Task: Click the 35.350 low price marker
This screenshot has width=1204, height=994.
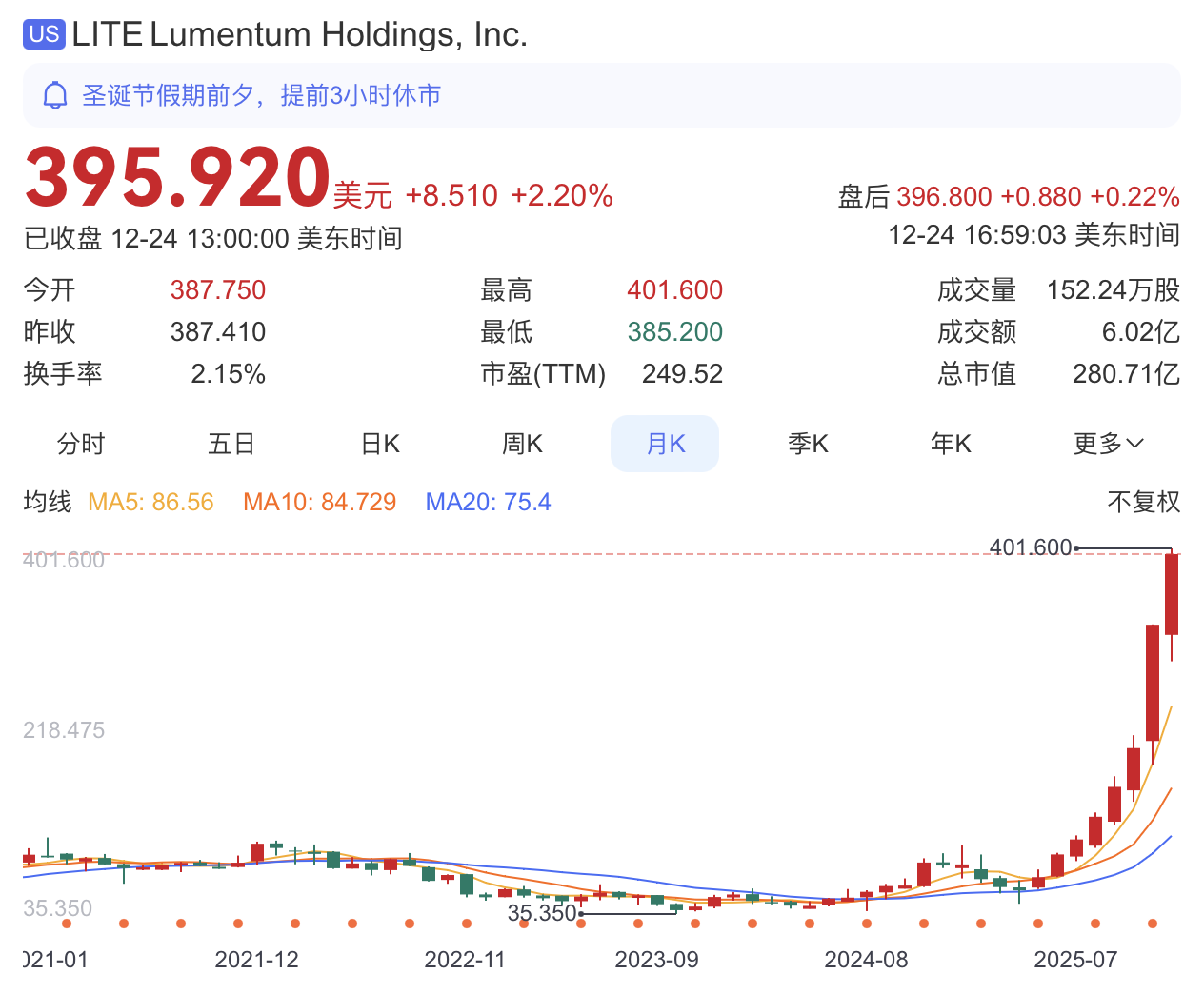Action: pyautogui.click(x=541, y=913)
